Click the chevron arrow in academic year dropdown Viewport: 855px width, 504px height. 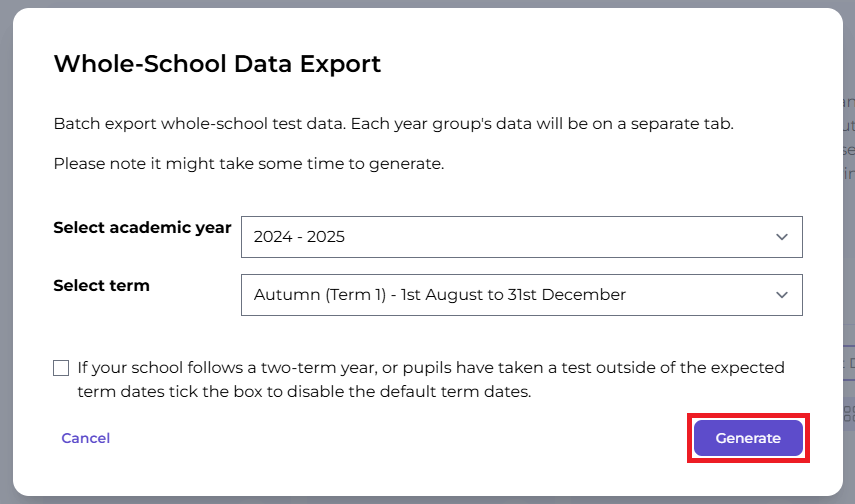click(782, 237)
